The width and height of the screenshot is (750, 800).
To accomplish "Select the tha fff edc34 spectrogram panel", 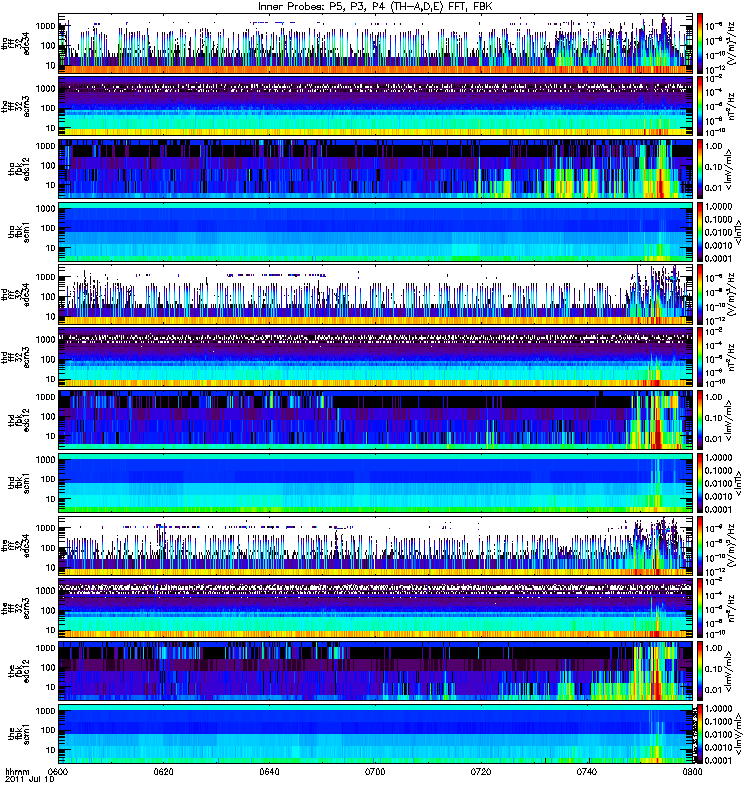I will pos(376,43).
